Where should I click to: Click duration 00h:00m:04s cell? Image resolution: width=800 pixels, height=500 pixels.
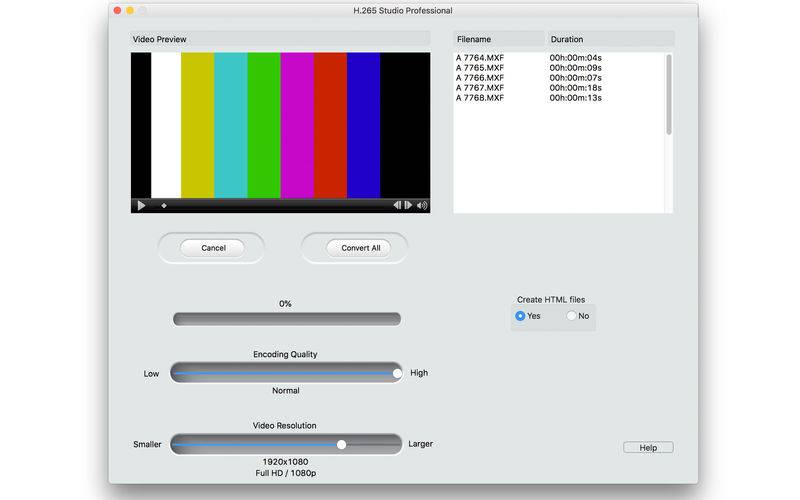576,58
